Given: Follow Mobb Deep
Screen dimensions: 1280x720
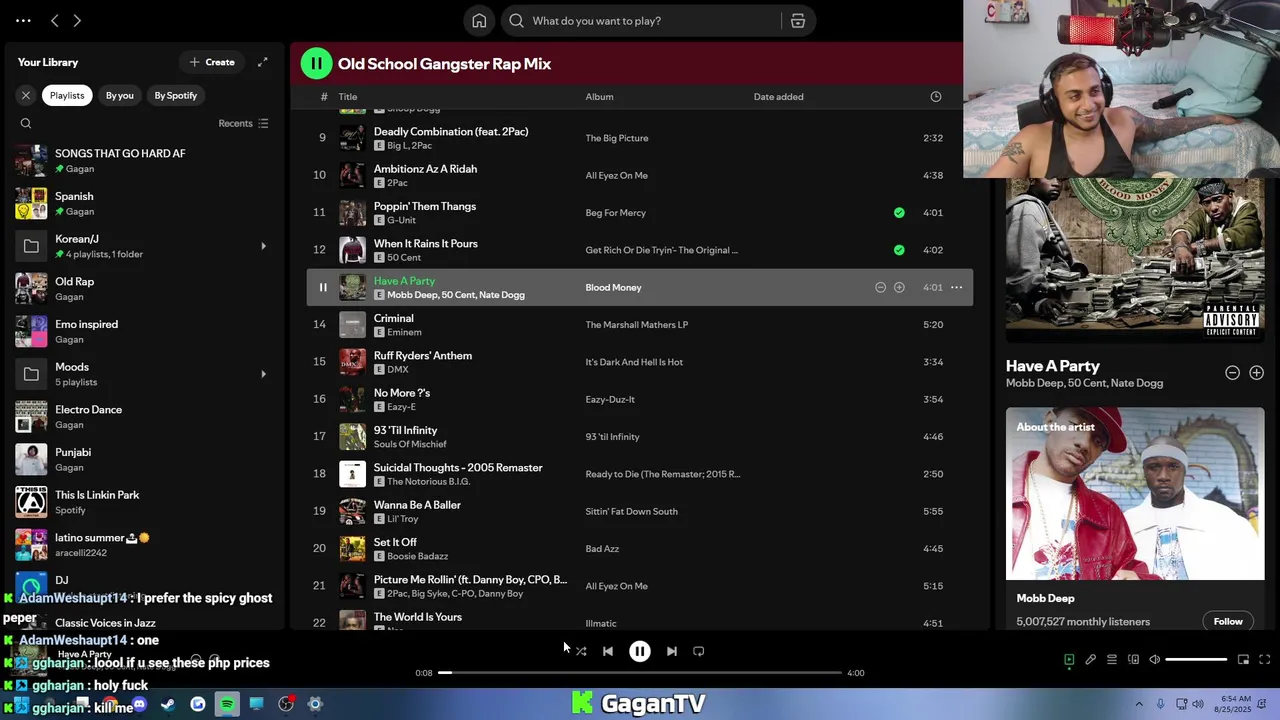Looking at the screenshot, I should [x=1228, y=621].
